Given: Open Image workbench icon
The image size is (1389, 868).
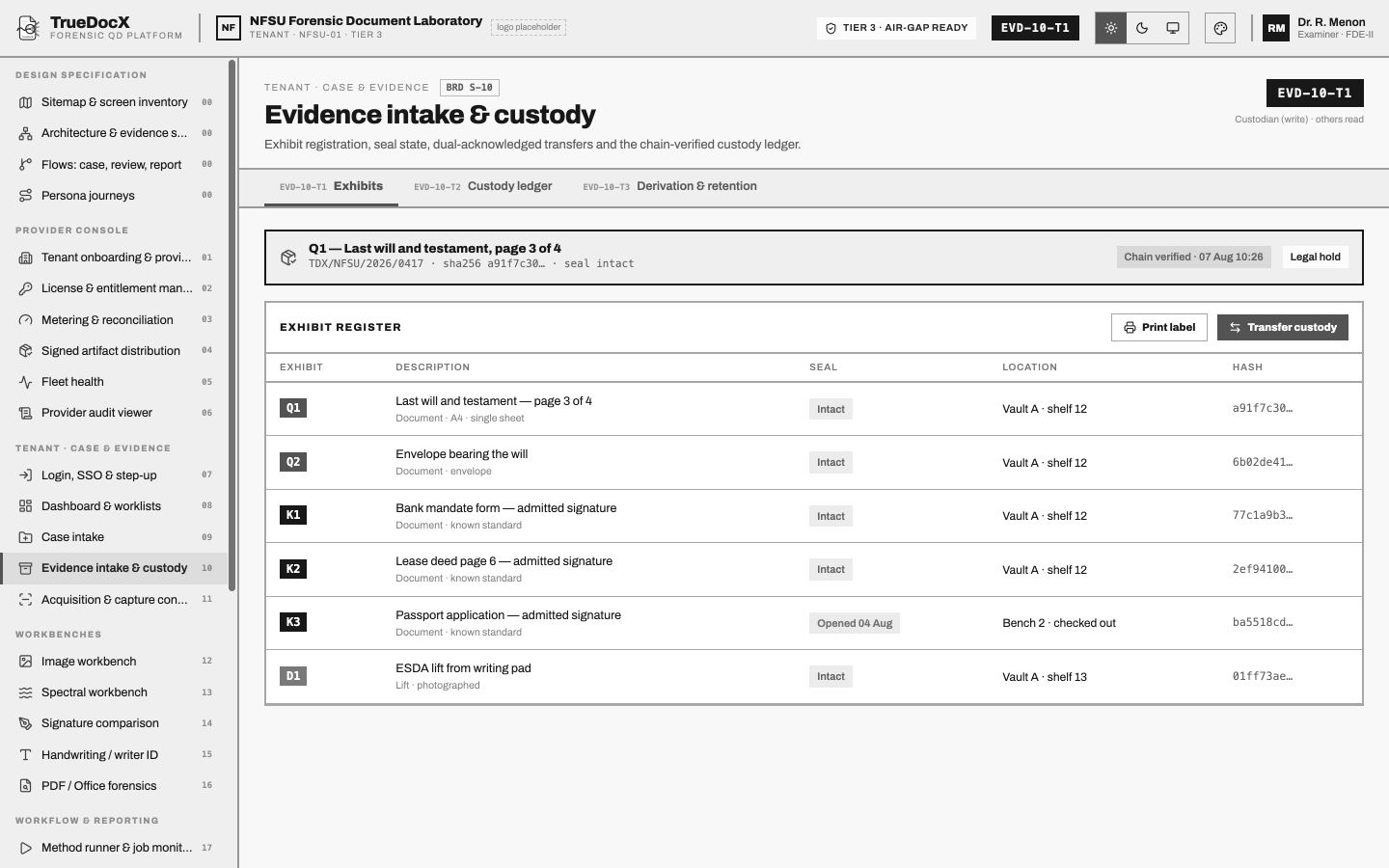Looking at the screenshot, I should click(25, 662).
